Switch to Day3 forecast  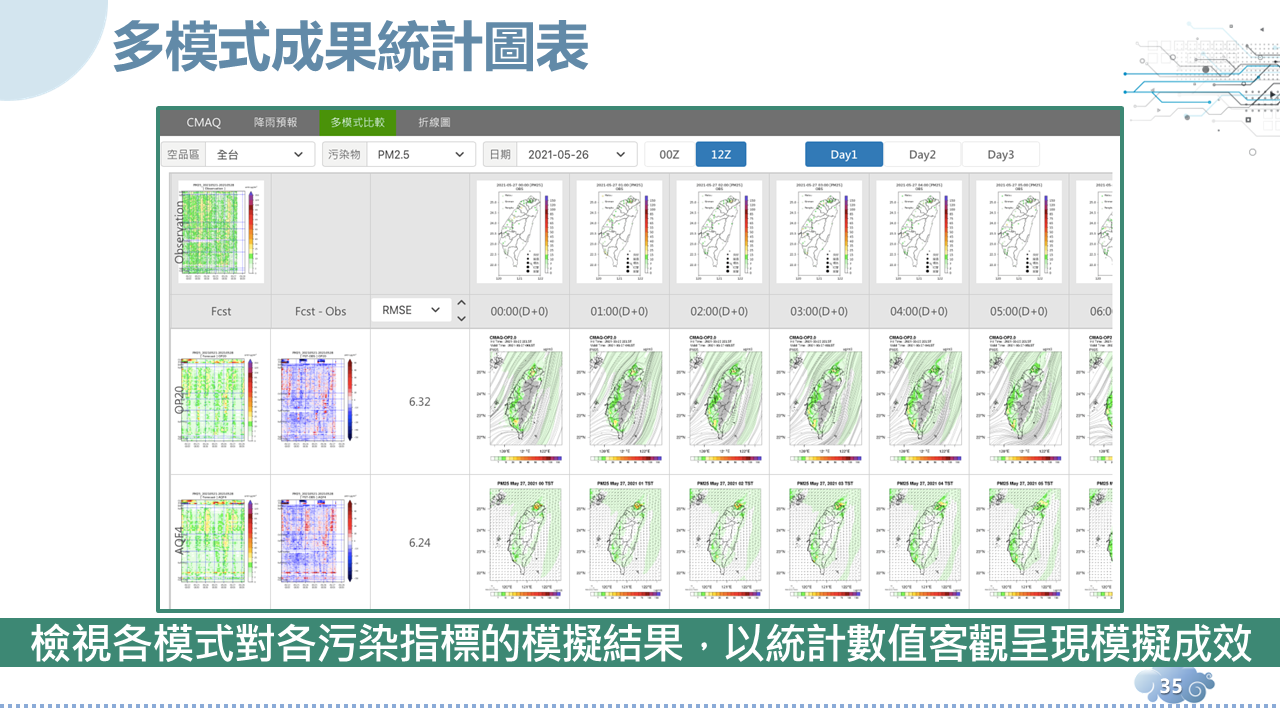(x=1000, y=155)
